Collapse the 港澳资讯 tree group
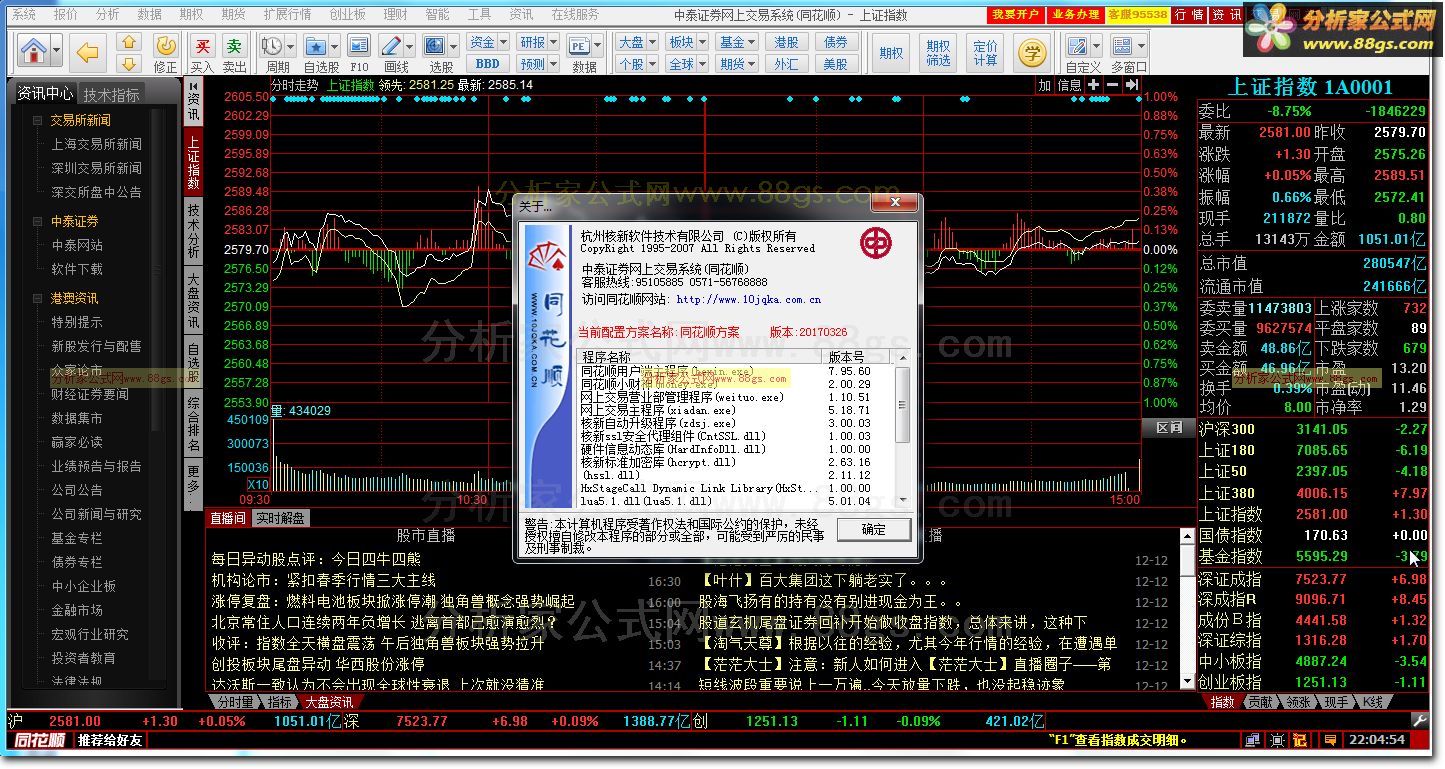Screen dimensions: 1445x769 pos(38,298)
